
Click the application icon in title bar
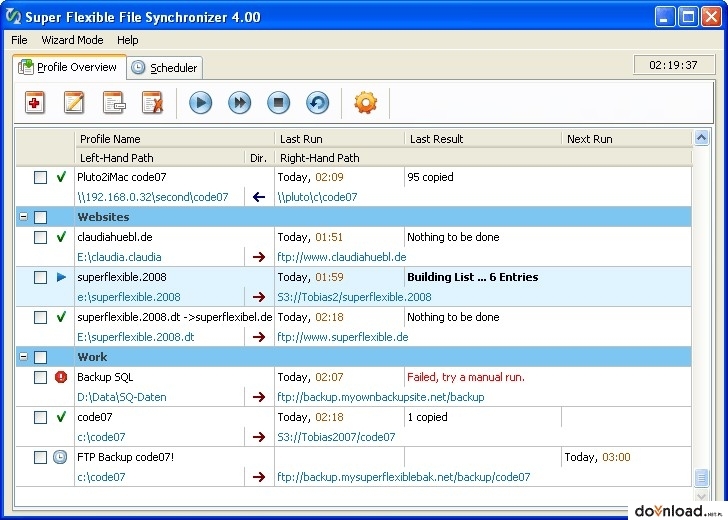coord(13,16)
